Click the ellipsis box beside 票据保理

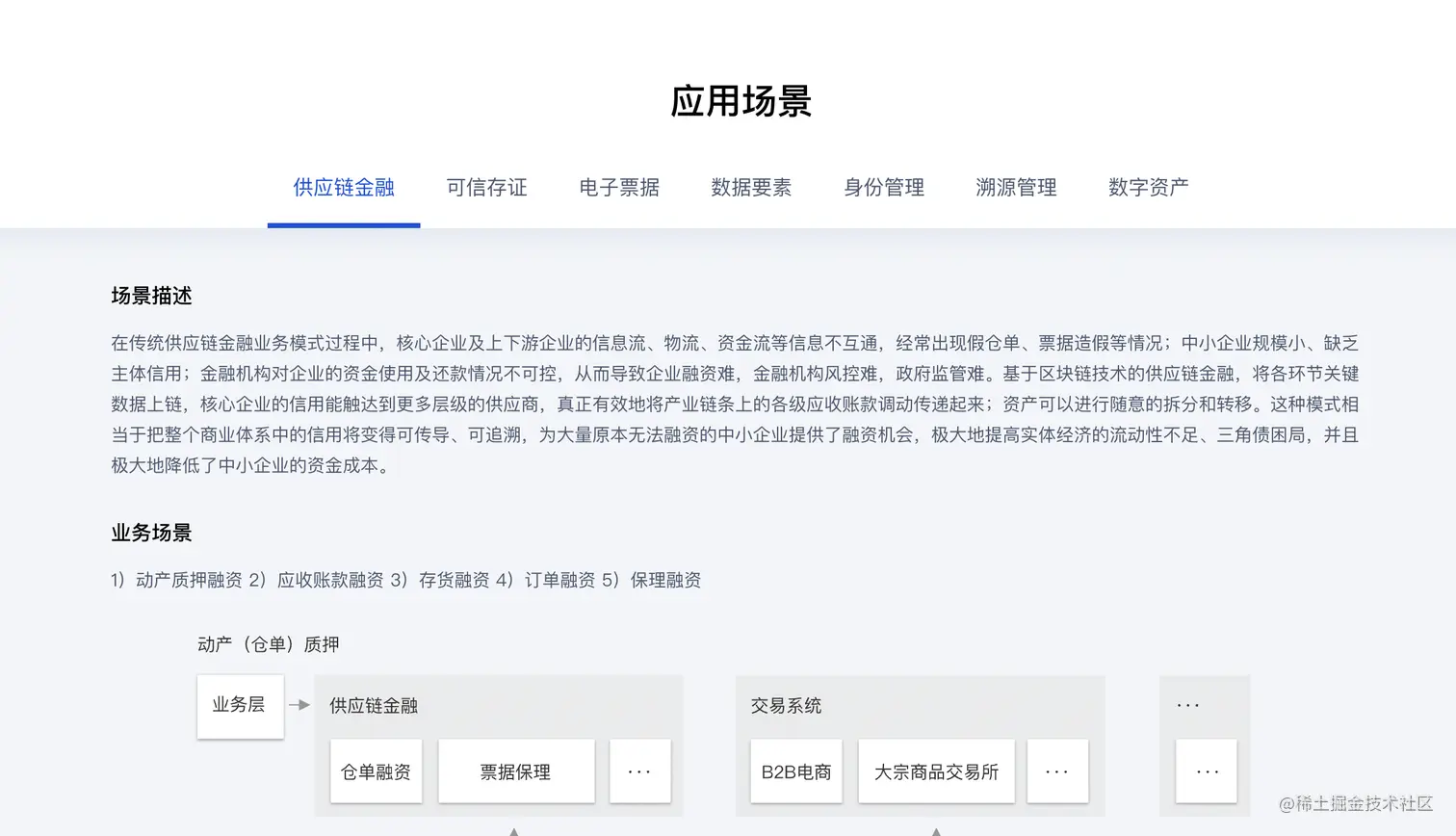click(640, 771)
